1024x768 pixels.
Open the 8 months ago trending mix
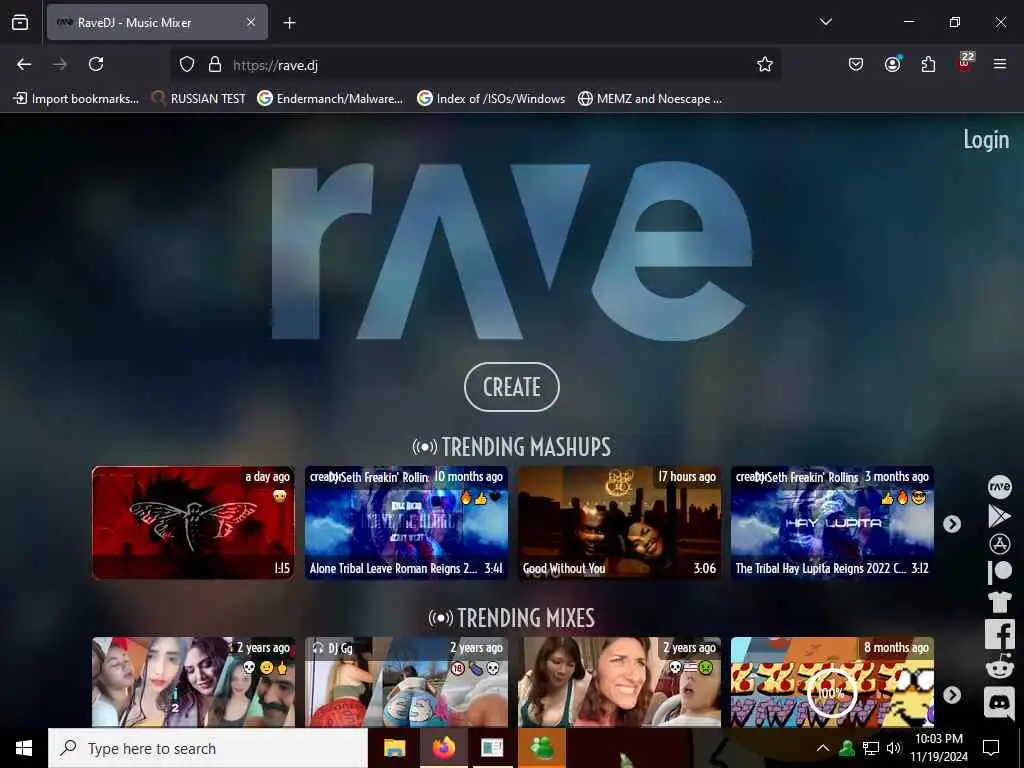point(832,682)
